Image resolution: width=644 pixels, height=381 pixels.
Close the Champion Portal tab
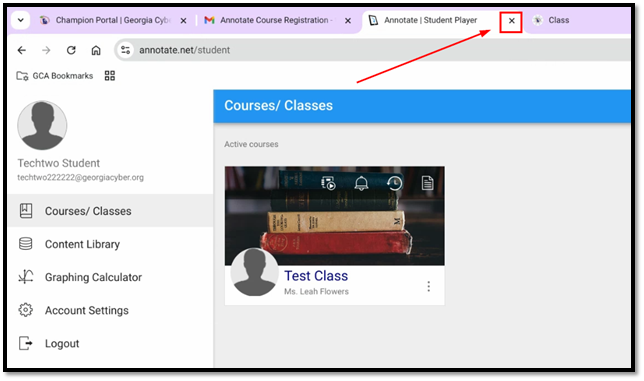coord(184,21)
